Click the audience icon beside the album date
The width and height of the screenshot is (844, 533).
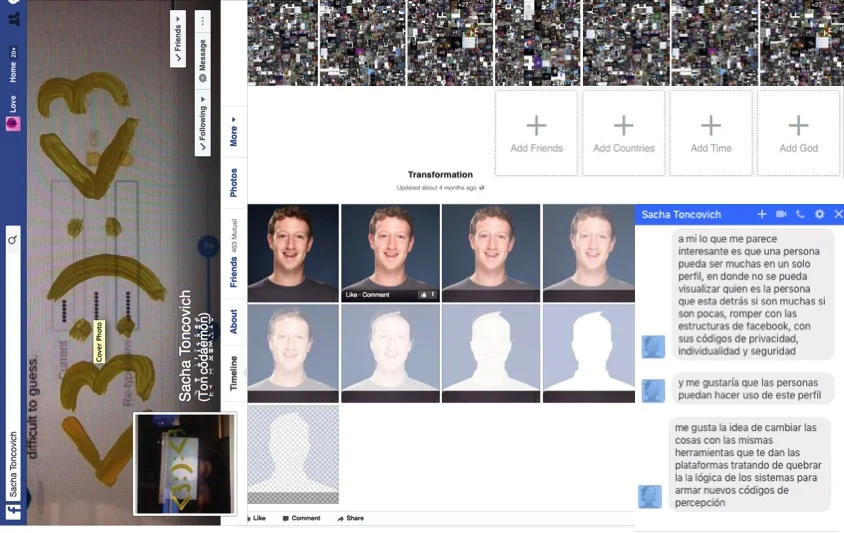tap(482, 188)
